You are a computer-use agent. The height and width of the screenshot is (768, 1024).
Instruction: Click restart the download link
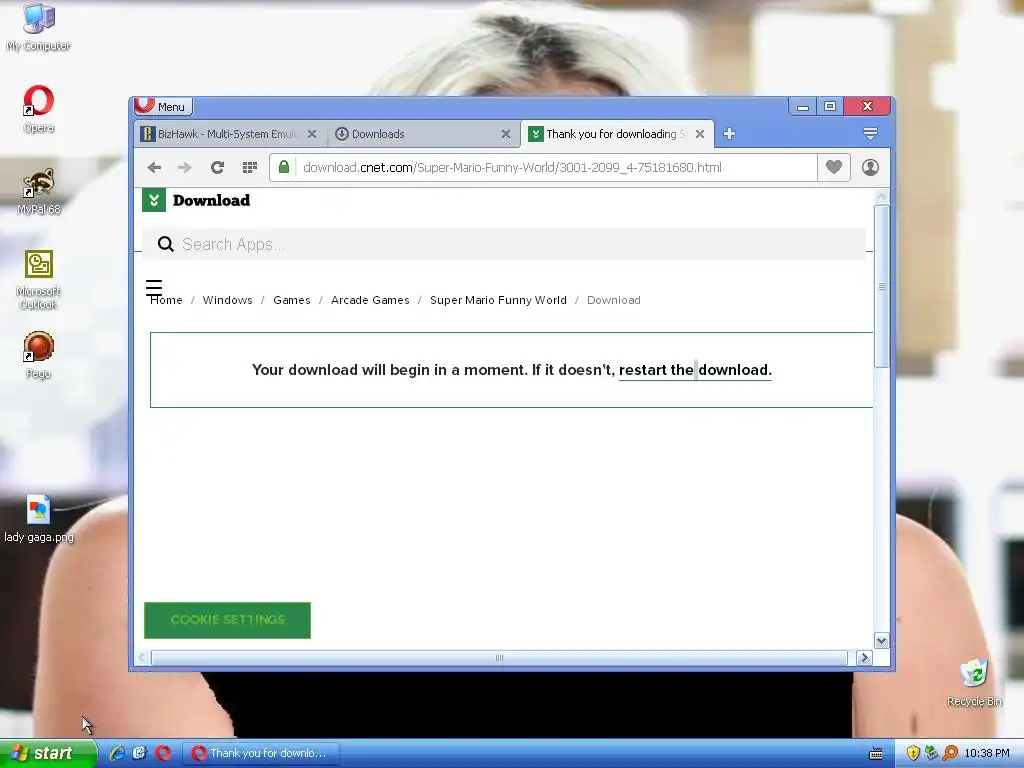[x=696, y=370]
